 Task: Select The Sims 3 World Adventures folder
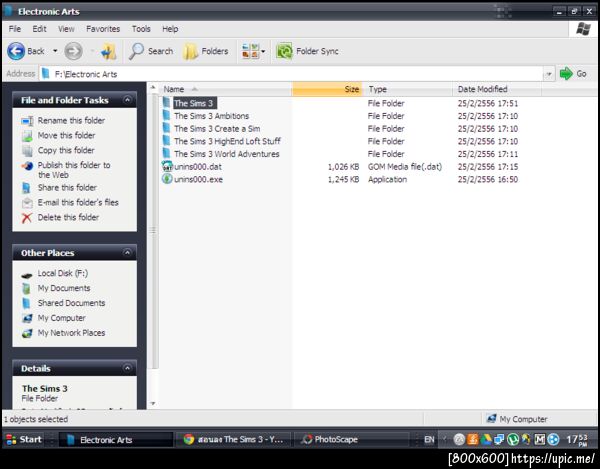pyautogui.click(x=227, y=154)
